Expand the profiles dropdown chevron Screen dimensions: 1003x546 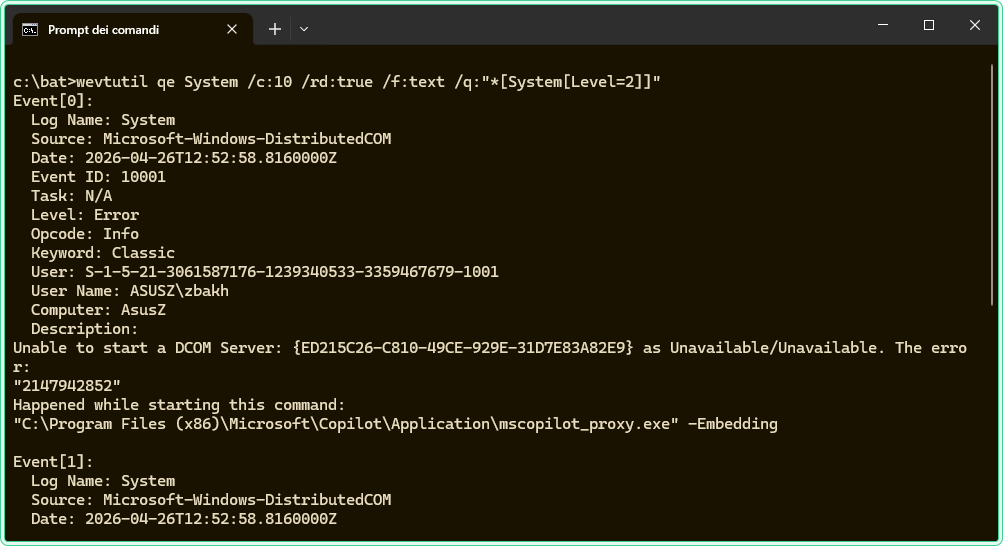[x=304, y=30]
